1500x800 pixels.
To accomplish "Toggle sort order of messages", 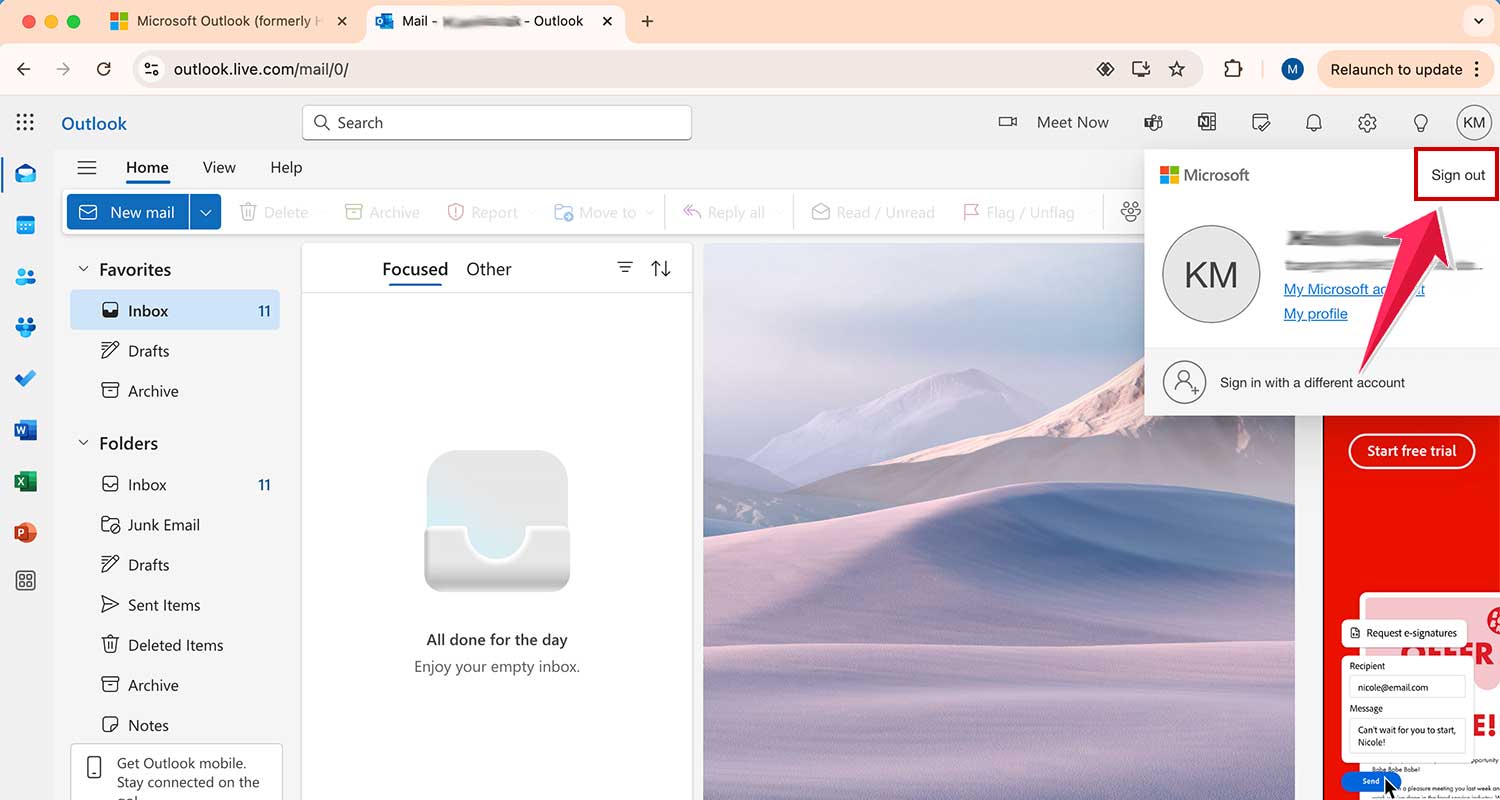I will click(658, 268).
